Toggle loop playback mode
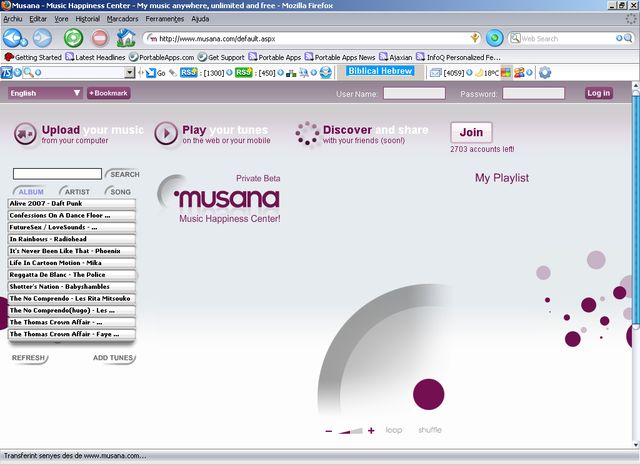The image size is (640, 465). [394, 430]
